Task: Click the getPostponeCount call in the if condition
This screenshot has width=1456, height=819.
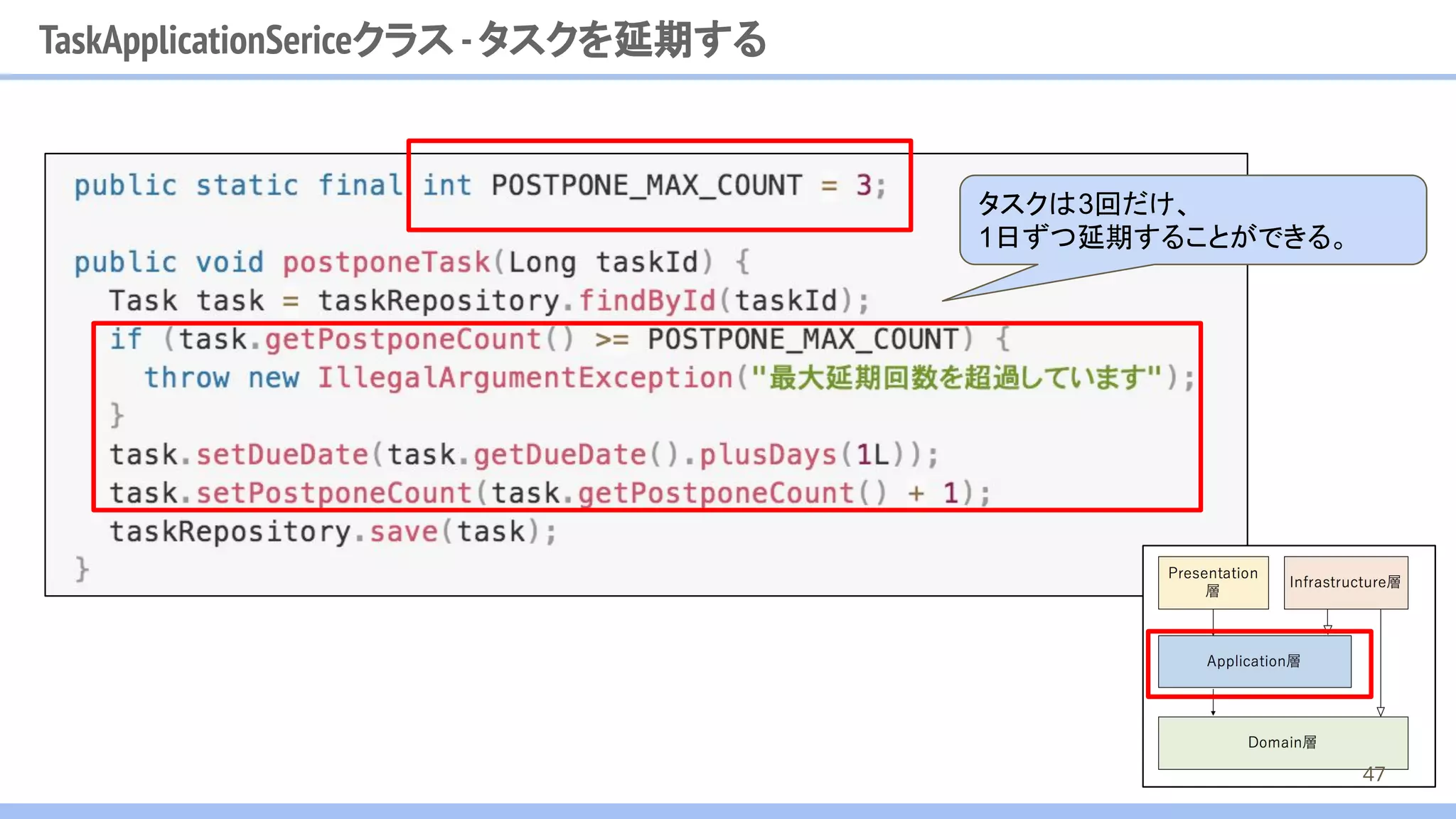Action: click(x=403, y=339)
